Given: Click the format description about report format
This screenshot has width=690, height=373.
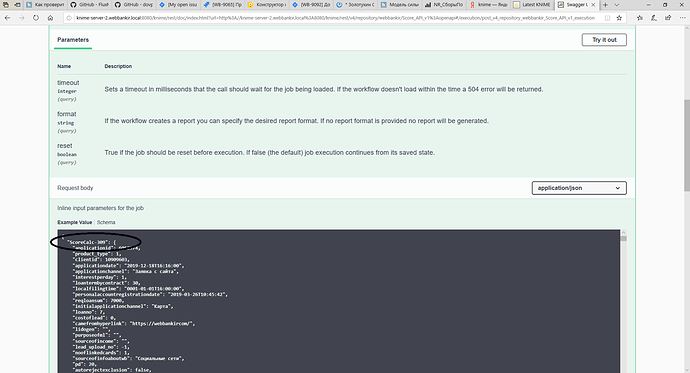Looking at the screenshot, I should [296, 121].
